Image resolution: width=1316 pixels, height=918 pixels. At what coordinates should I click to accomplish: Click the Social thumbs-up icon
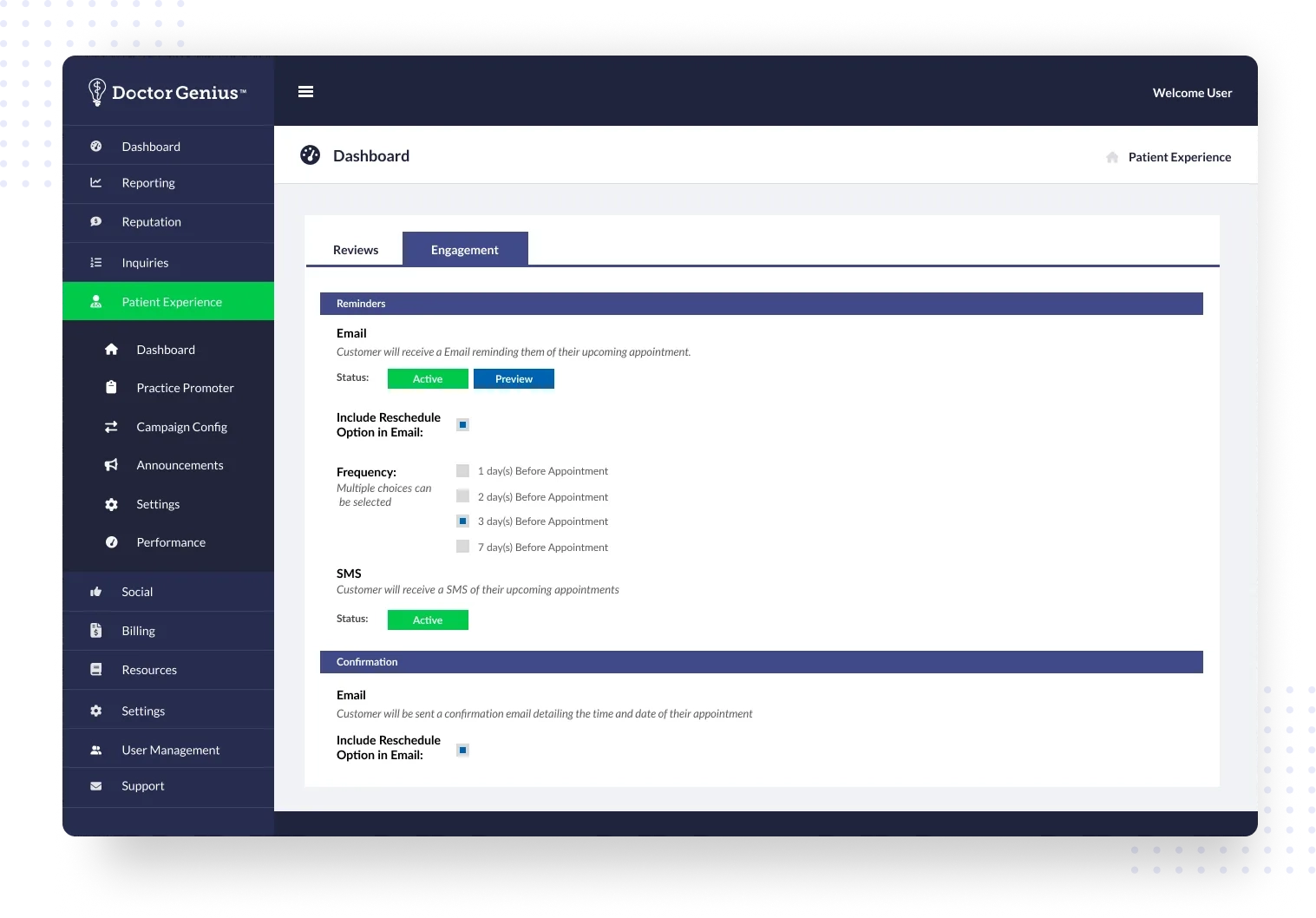pos(96,592)
